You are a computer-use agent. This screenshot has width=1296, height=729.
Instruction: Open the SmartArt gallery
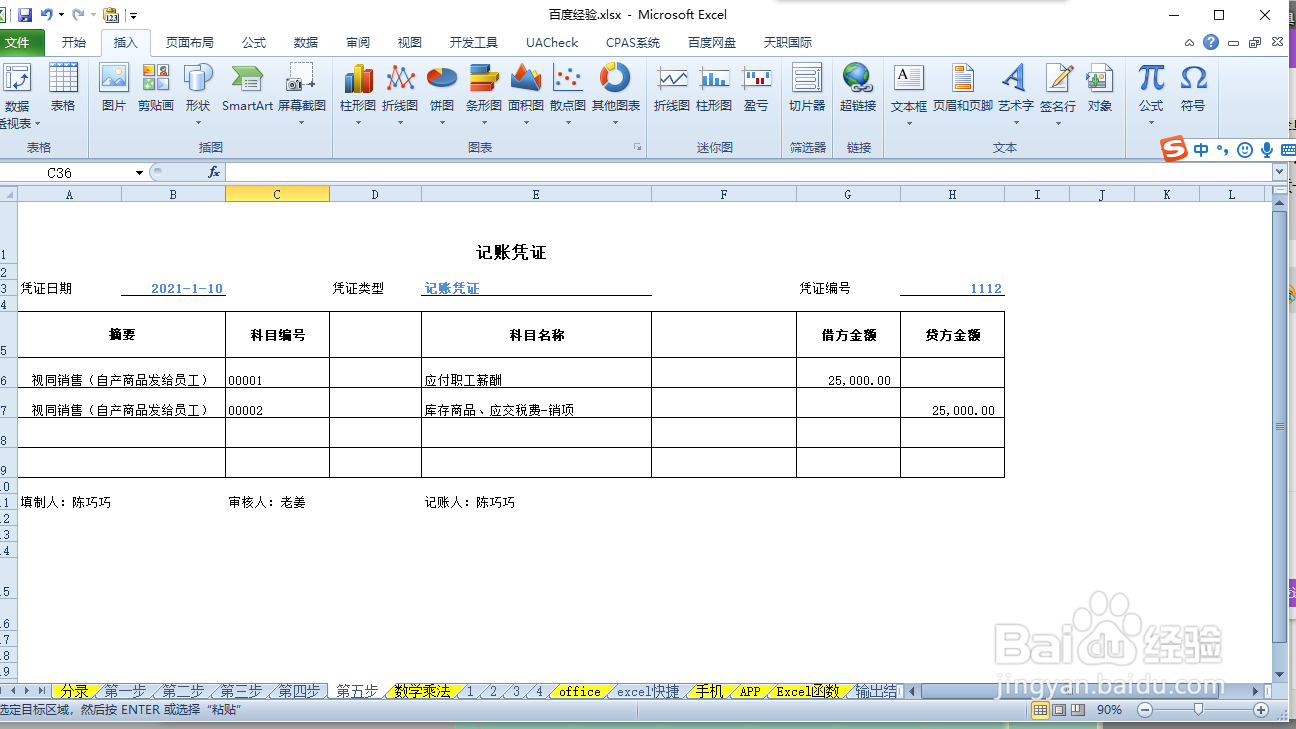(247, 90)
